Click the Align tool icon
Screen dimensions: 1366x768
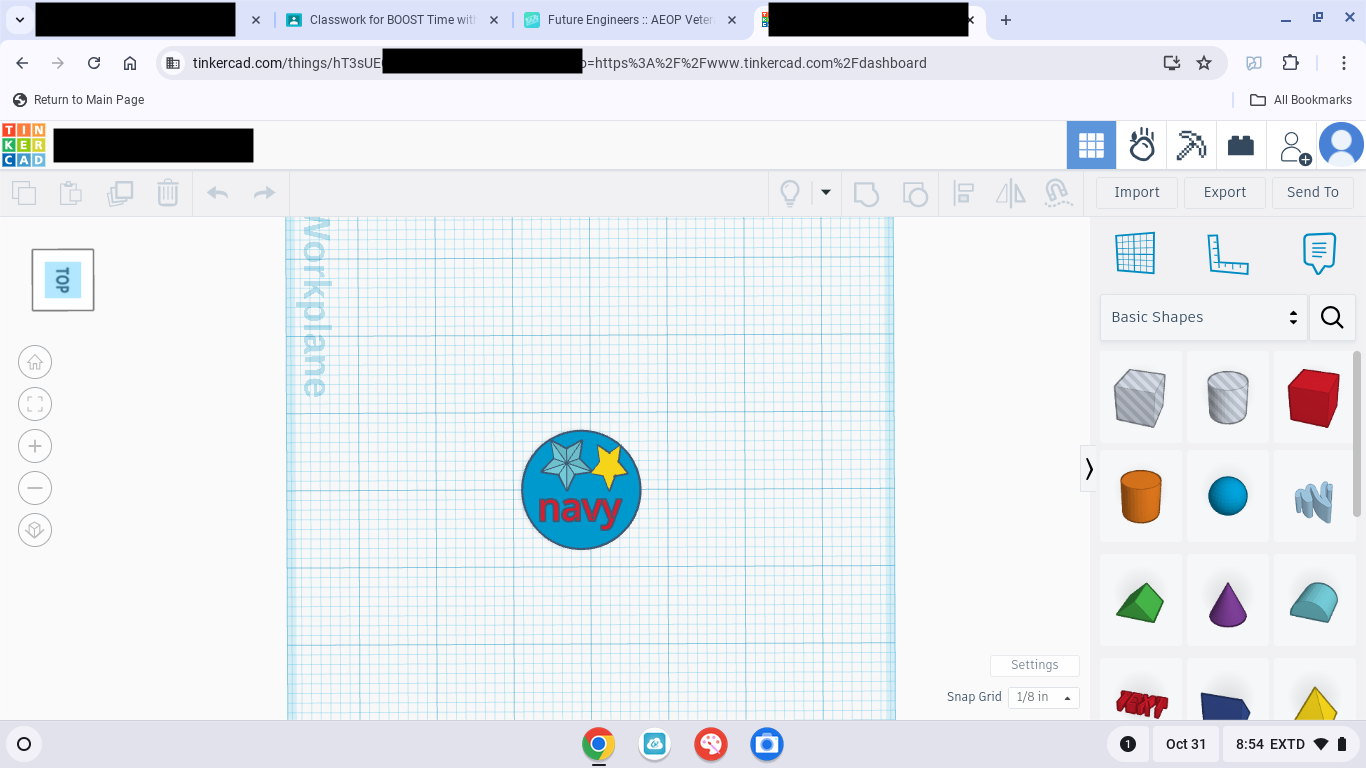pyautogui.click(x=964, y=193)
